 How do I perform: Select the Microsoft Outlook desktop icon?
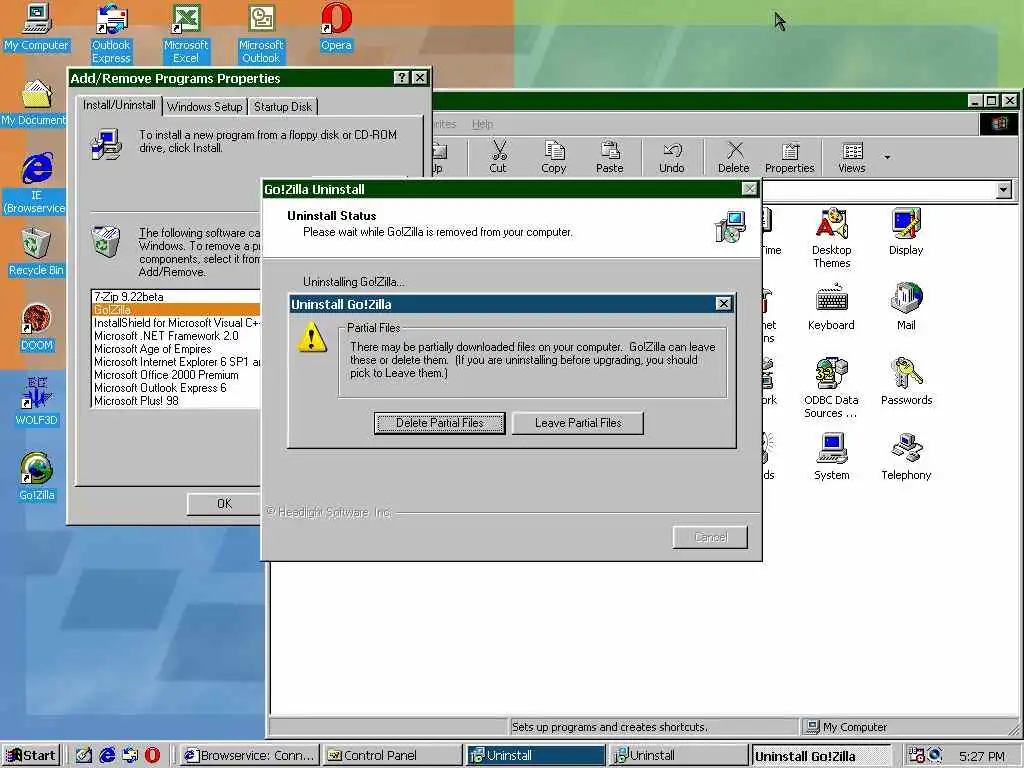[261, 34]
